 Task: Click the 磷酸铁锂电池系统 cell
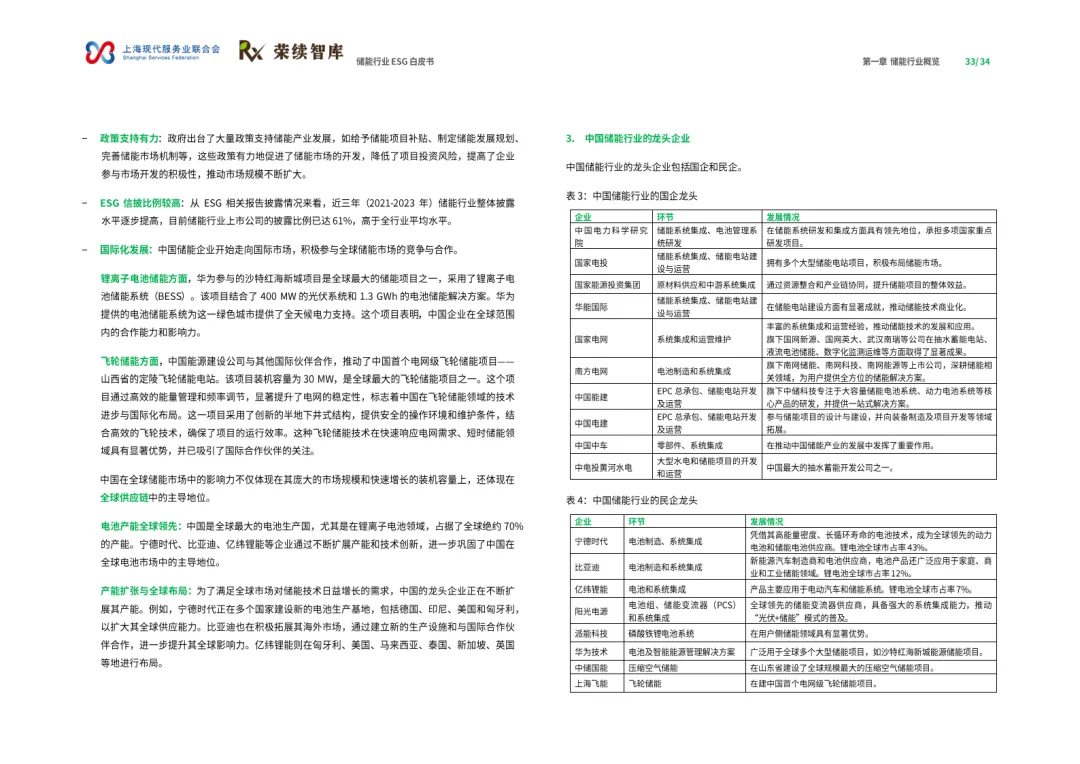pyautogui.click(x=685, y=633)
